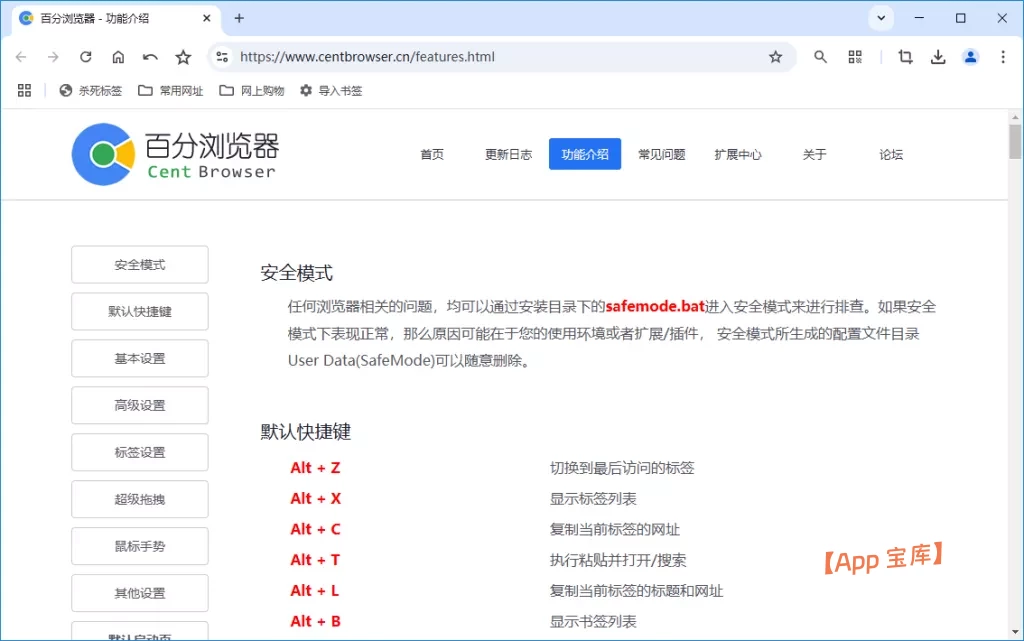Click the 显示标签列表 description
The image size is (1024, 641).
click(x=593, y=499)
